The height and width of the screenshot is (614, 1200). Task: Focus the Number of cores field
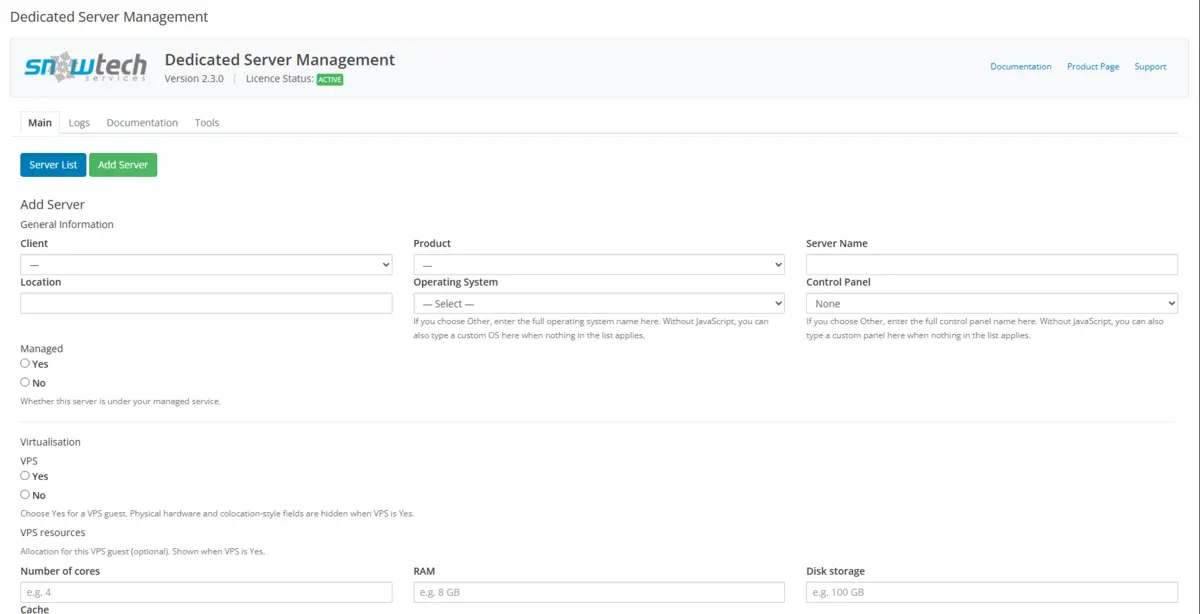[x=206, y=593]
